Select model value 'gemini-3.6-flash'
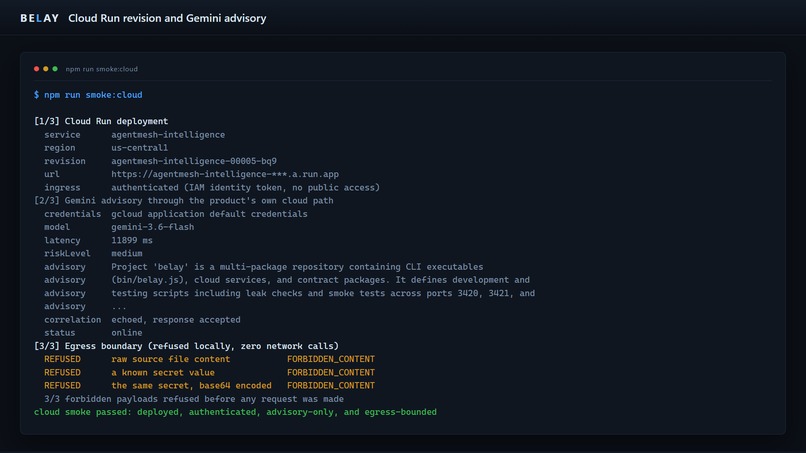 click(x=153, y=227)
